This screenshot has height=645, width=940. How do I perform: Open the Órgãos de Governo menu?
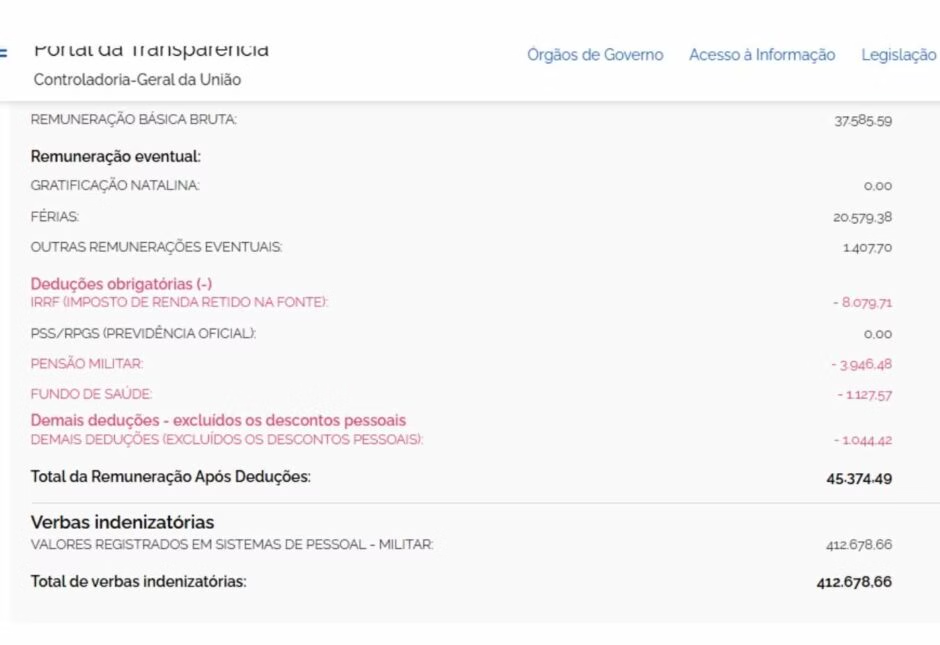pyautogui.click(x=595, y=55)
